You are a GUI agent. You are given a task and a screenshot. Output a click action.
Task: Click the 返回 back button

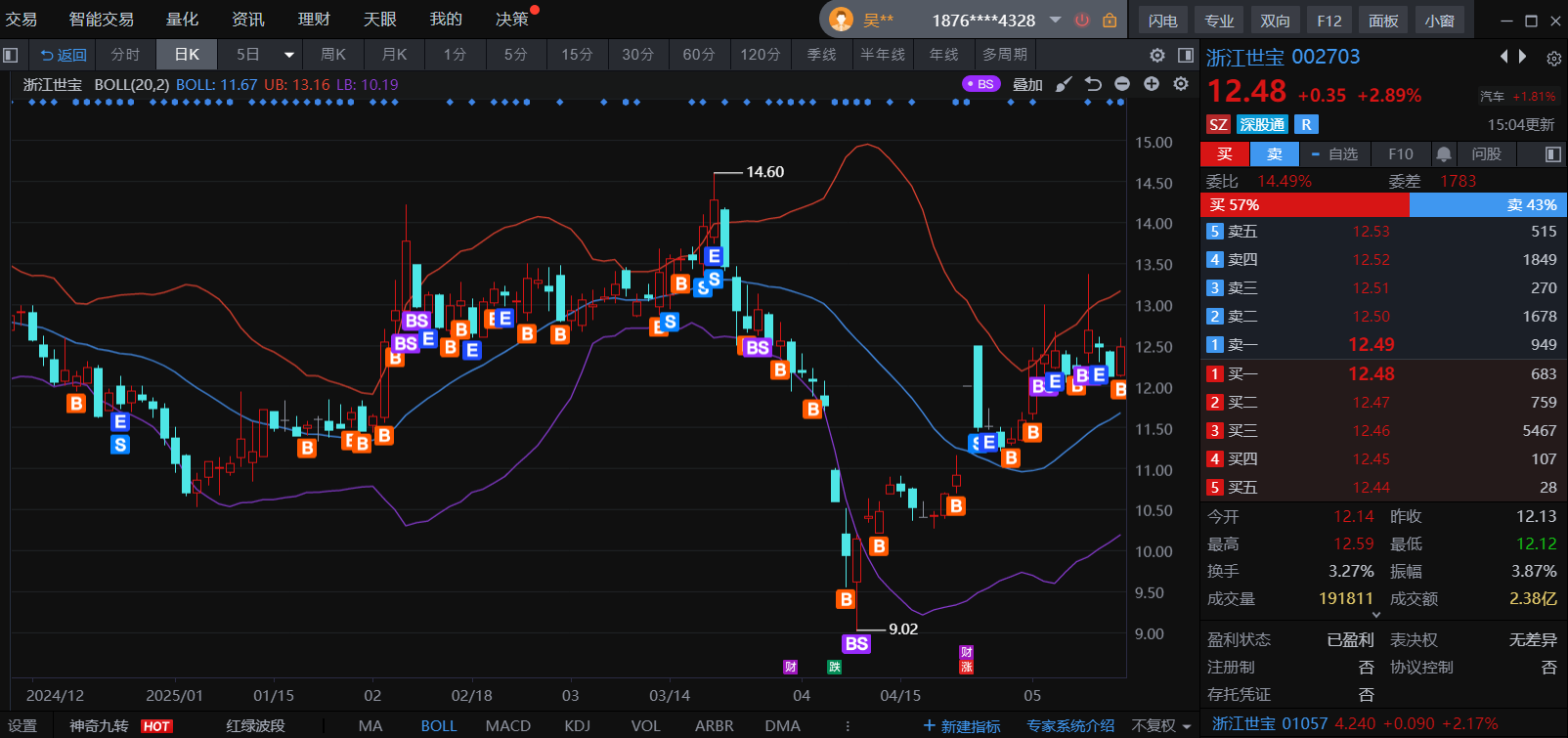64,55
